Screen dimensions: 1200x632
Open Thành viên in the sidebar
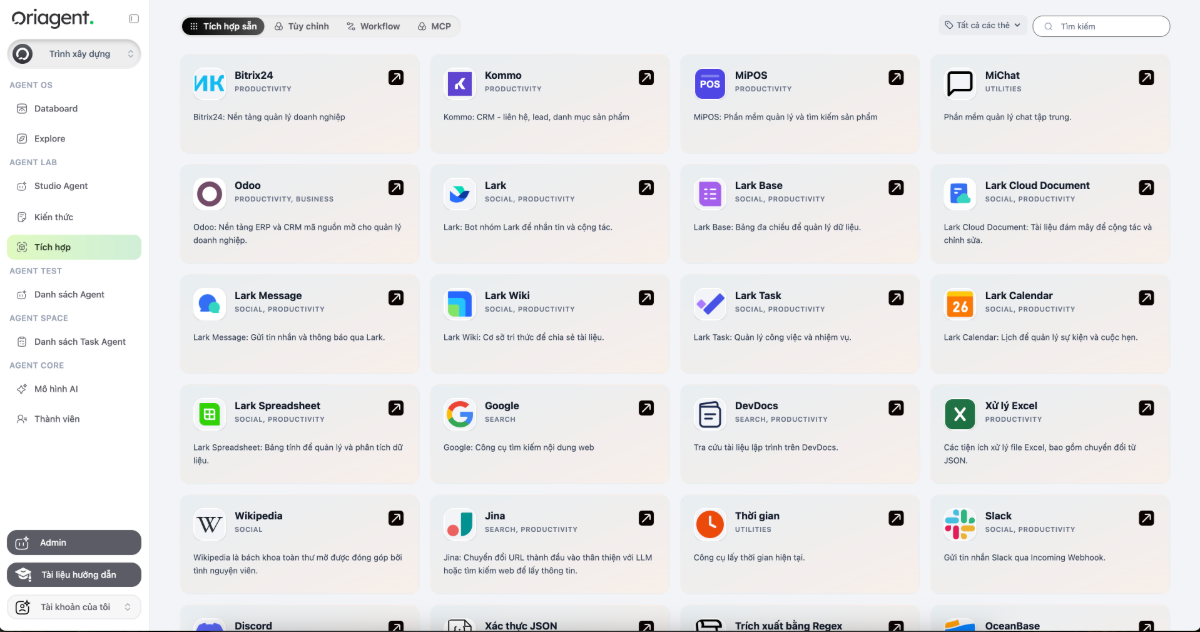click(x=74, y=419)
